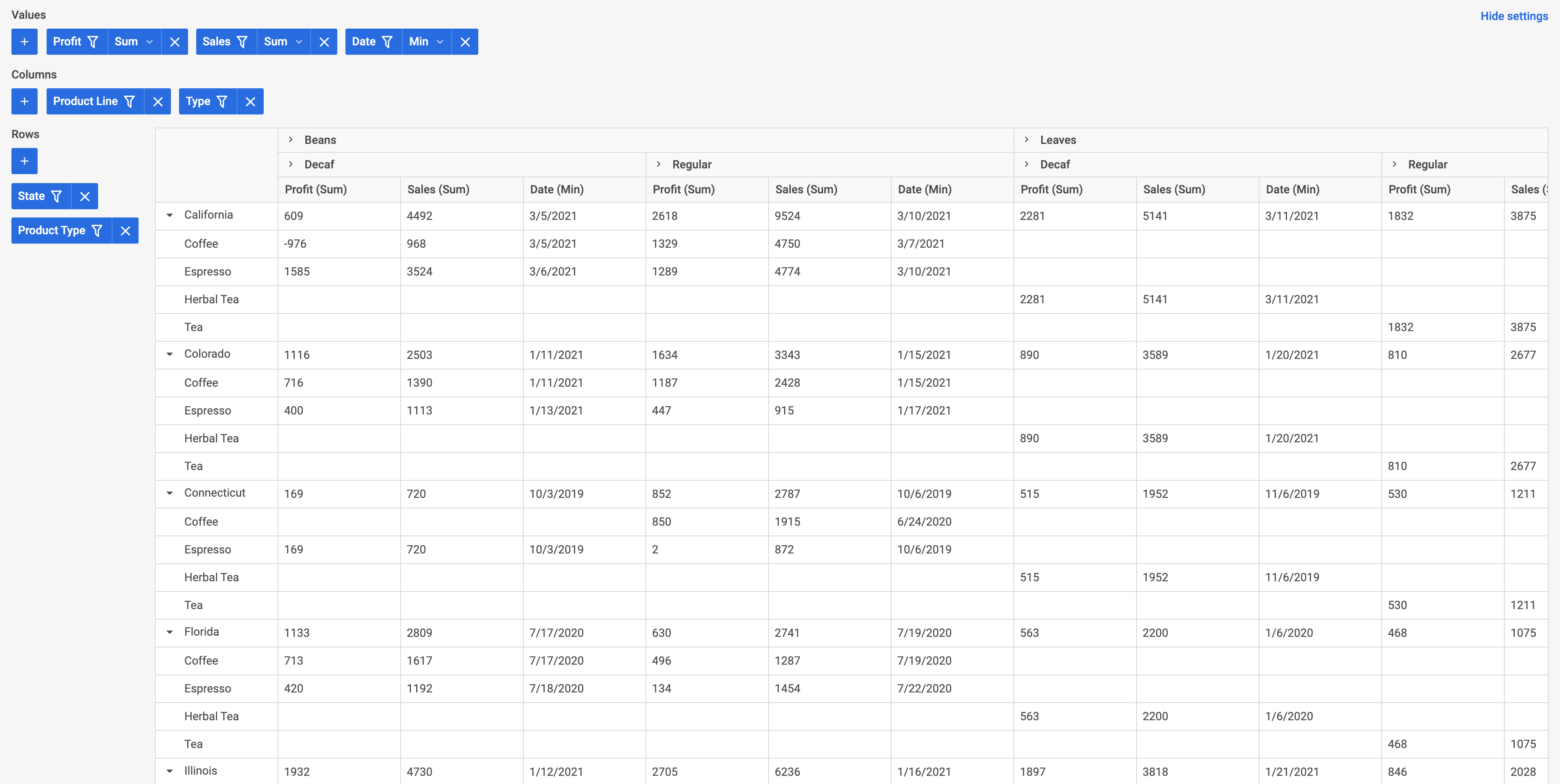
Task: Remove the Date value field
Action: (x=465, y=42)
